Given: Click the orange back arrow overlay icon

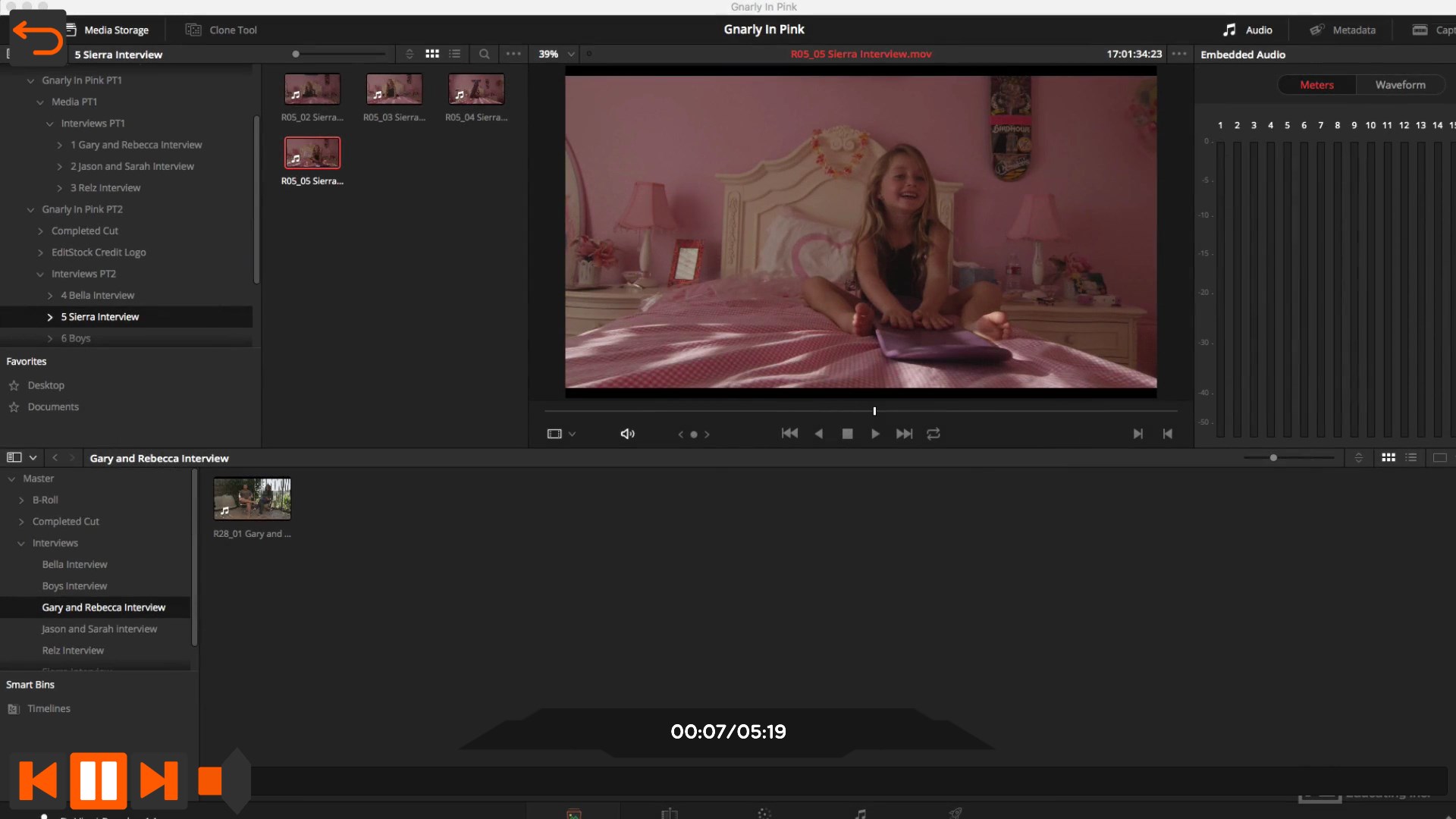Looking at the screenshot, I should 38,38.
